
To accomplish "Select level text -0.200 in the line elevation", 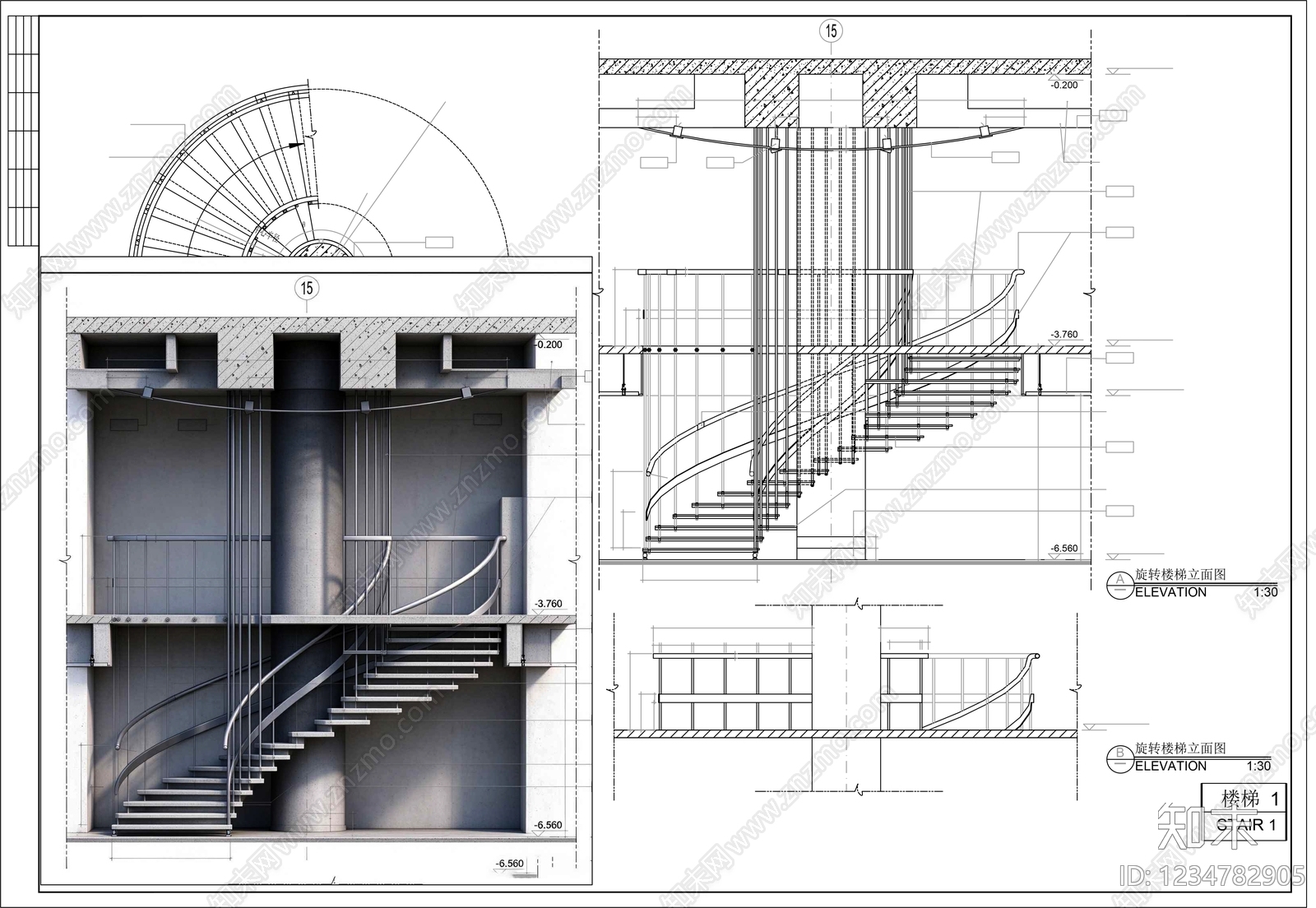I will pyautogui.click(x=1063, y=85).
